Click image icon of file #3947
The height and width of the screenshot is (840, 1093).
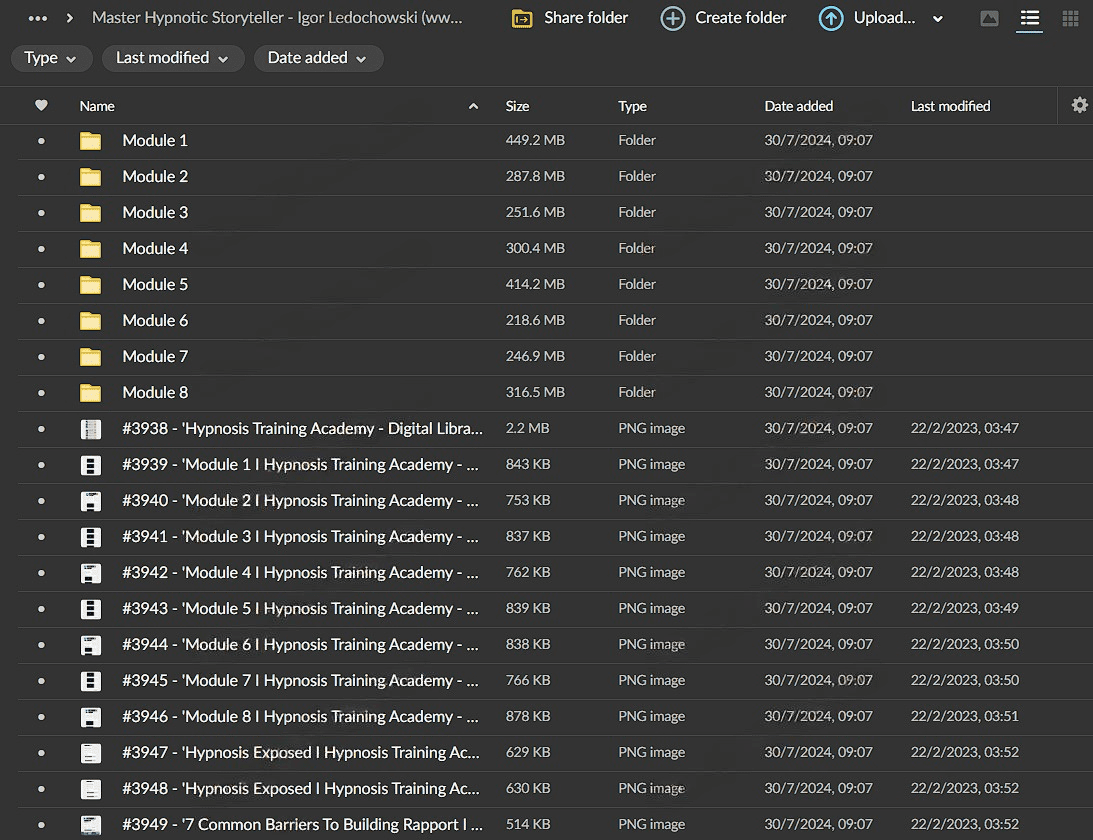(91, 754)
